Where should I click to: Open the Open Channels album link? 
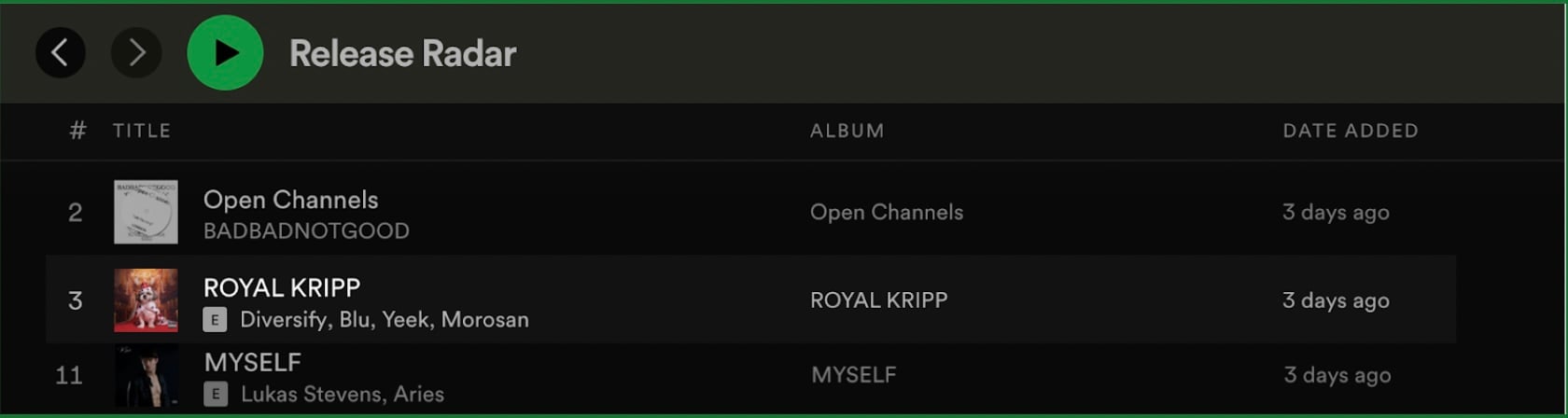pos(886,213)
